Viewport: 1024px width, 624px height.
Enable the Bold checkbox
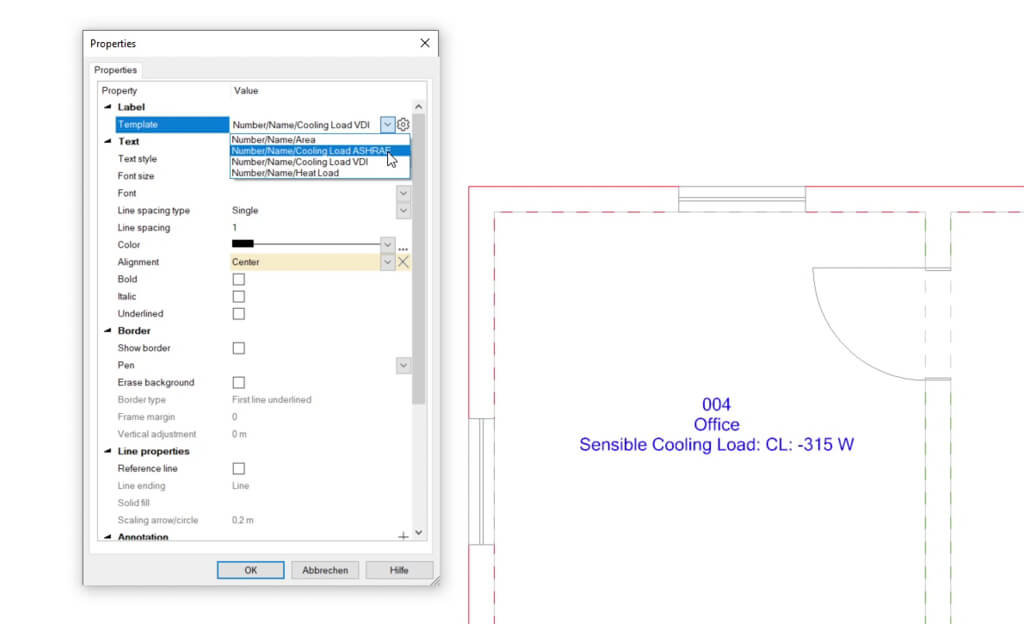point(238,279)
